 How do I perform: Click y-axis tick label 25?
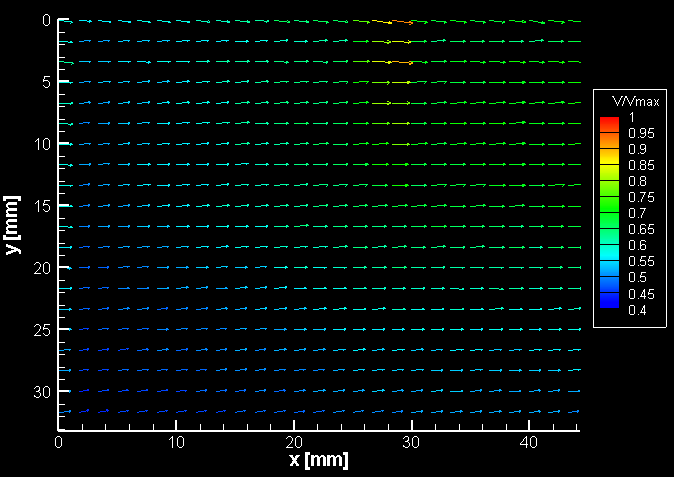point(43,330)
